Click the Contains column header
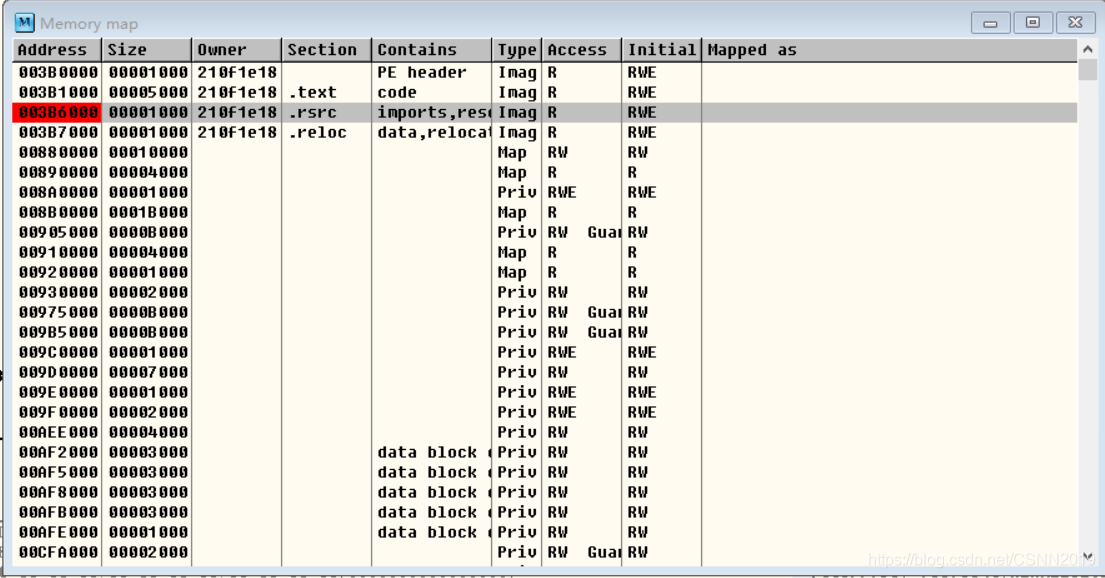 point(431,50)
